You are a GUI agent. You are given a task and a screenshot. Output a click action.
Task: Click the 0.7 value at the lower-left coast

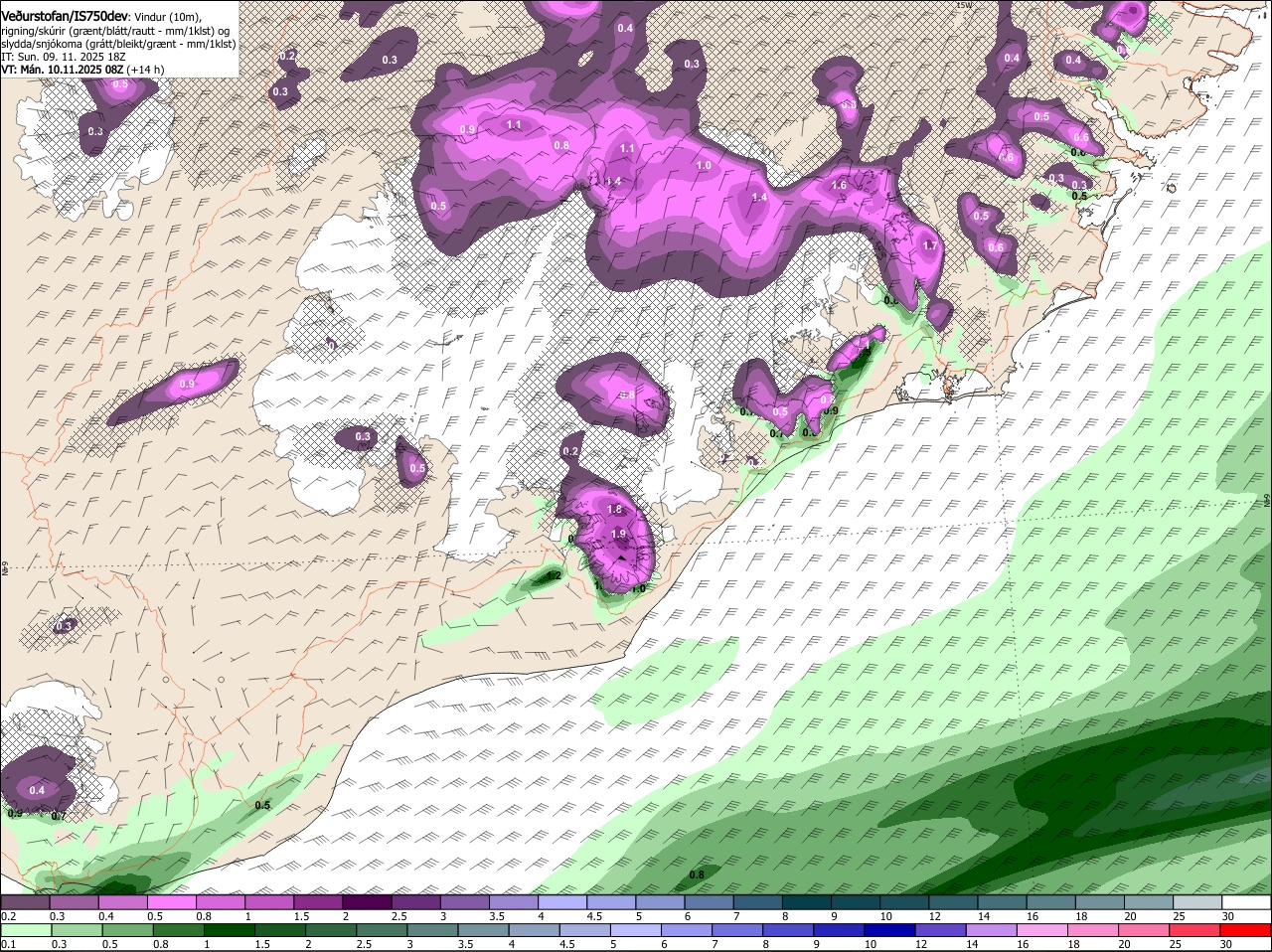pyautogui.click(x=58, y=817)
